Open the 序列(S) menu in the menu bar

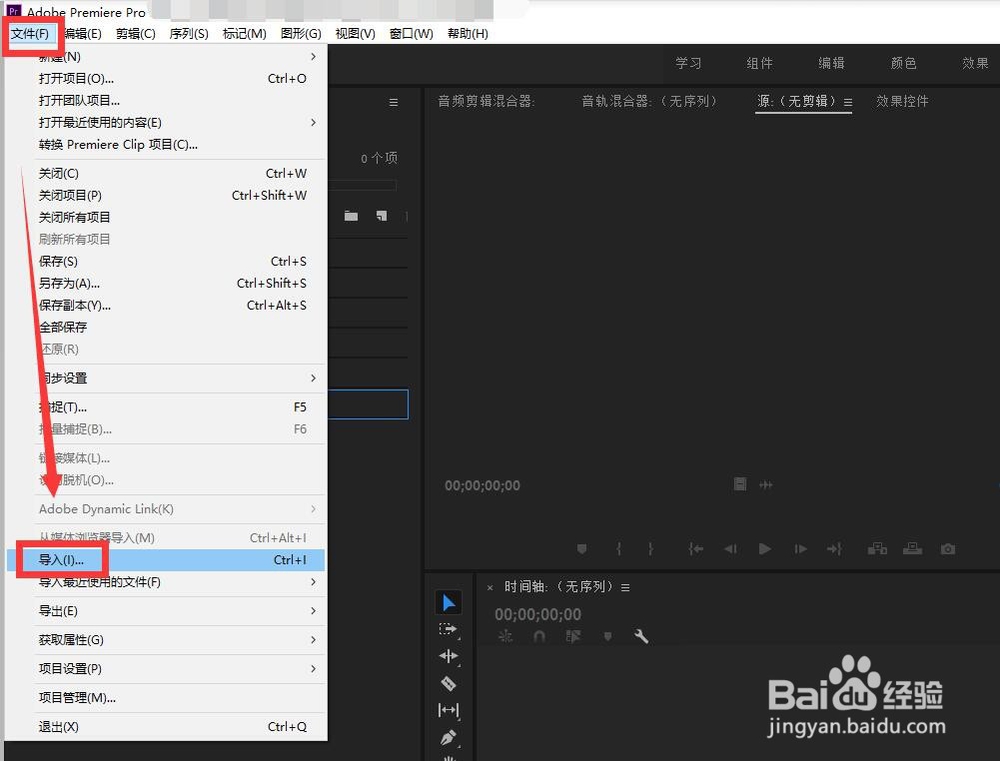[x=189, y=33]
